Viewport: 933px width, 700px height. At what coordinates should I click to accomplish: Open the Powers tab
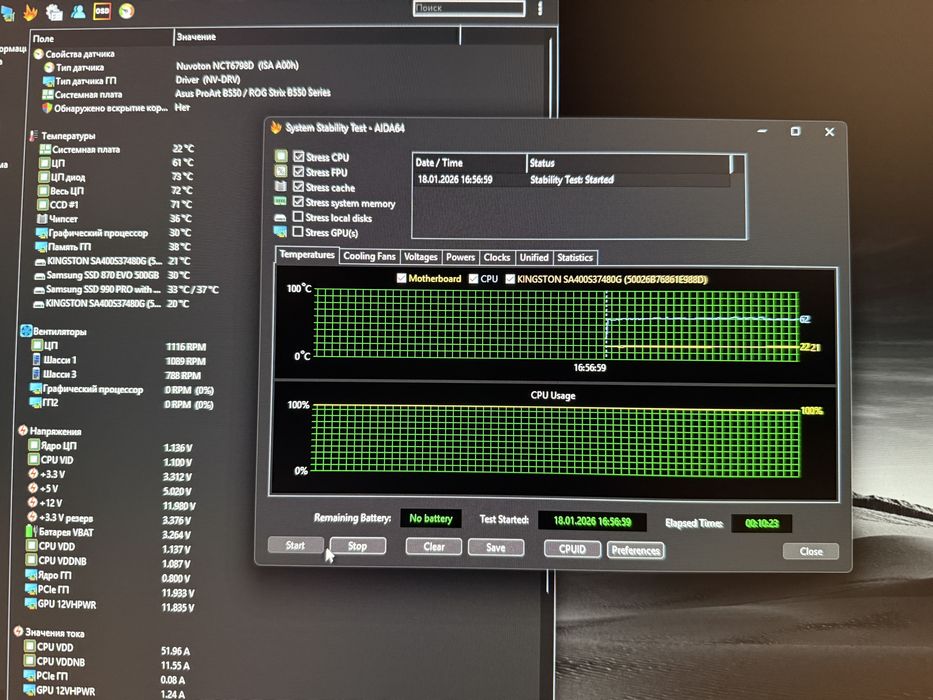point(461,257)
